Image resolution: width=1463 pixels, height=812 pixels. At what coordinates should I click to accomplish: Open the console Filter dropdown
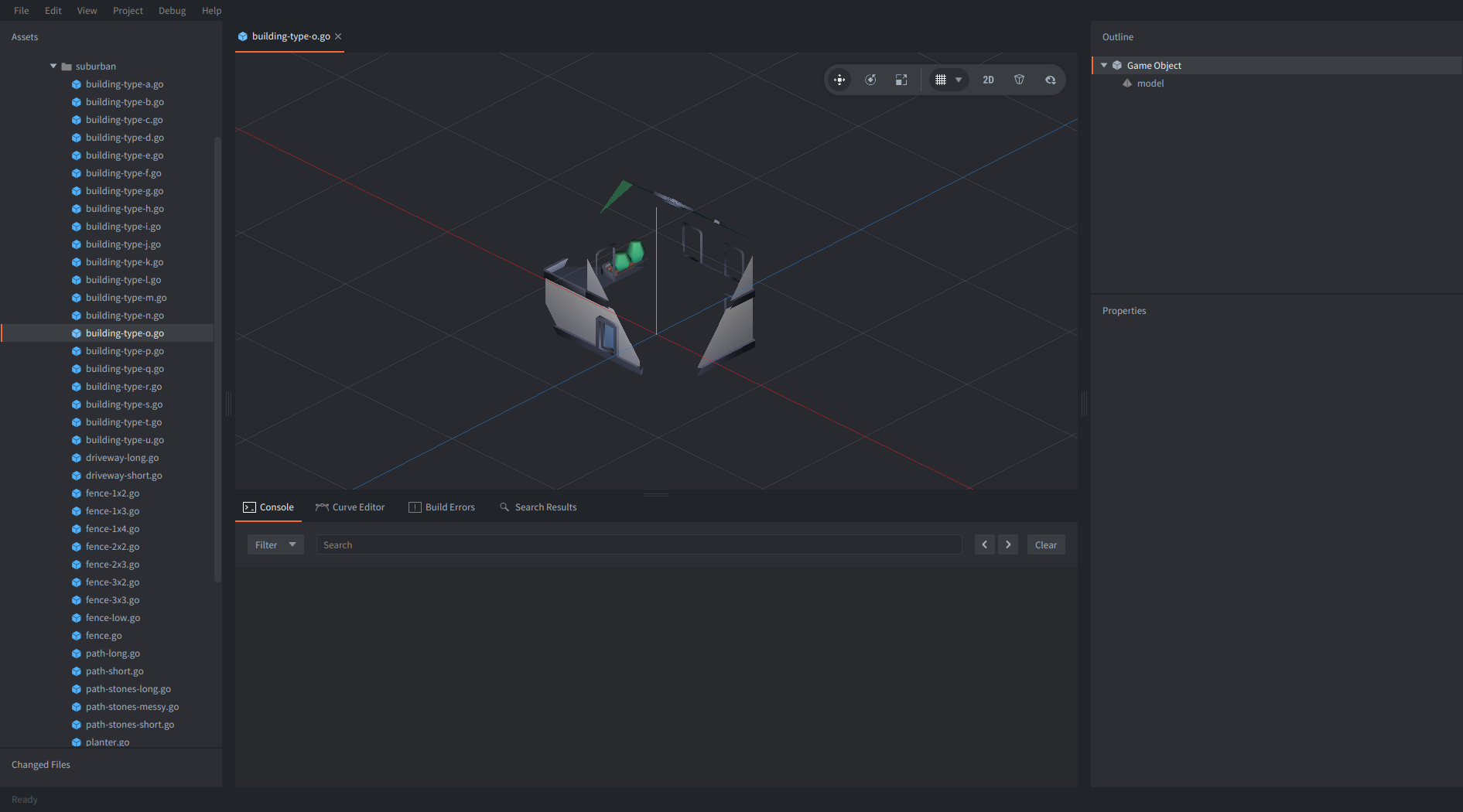click(x=275, y=544)
